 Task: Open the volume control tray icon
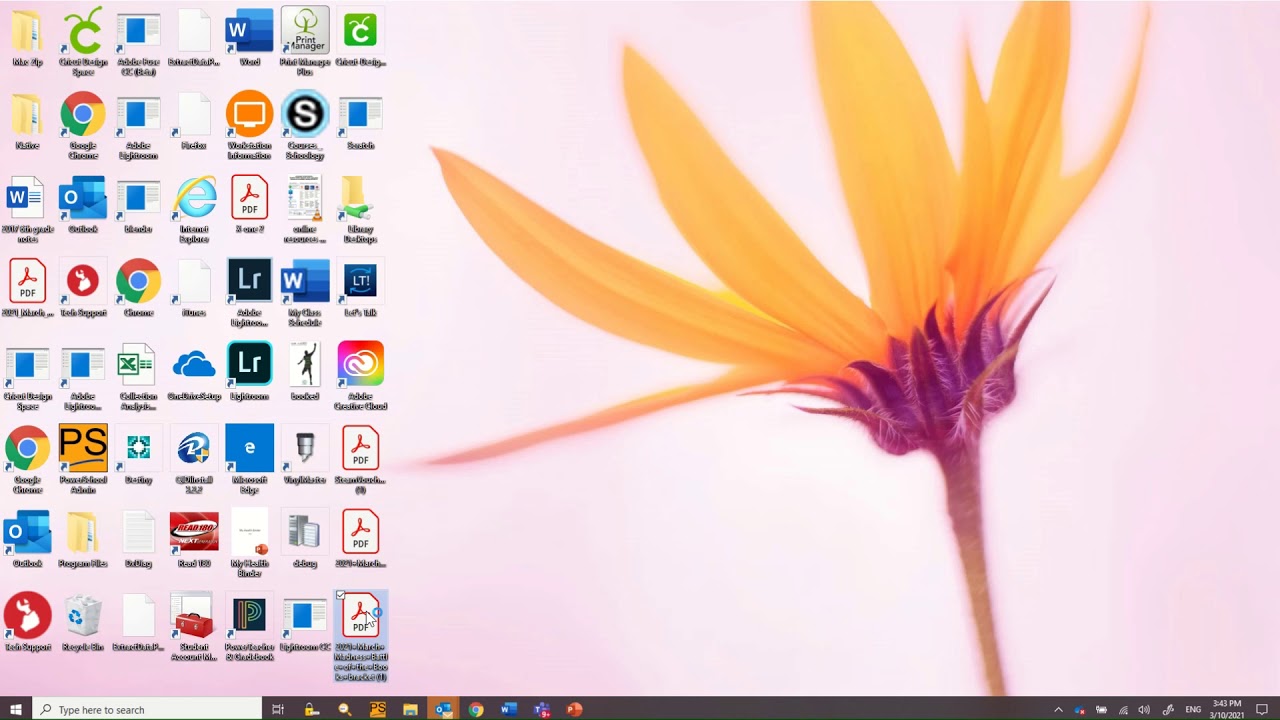tap(1144, 709)
